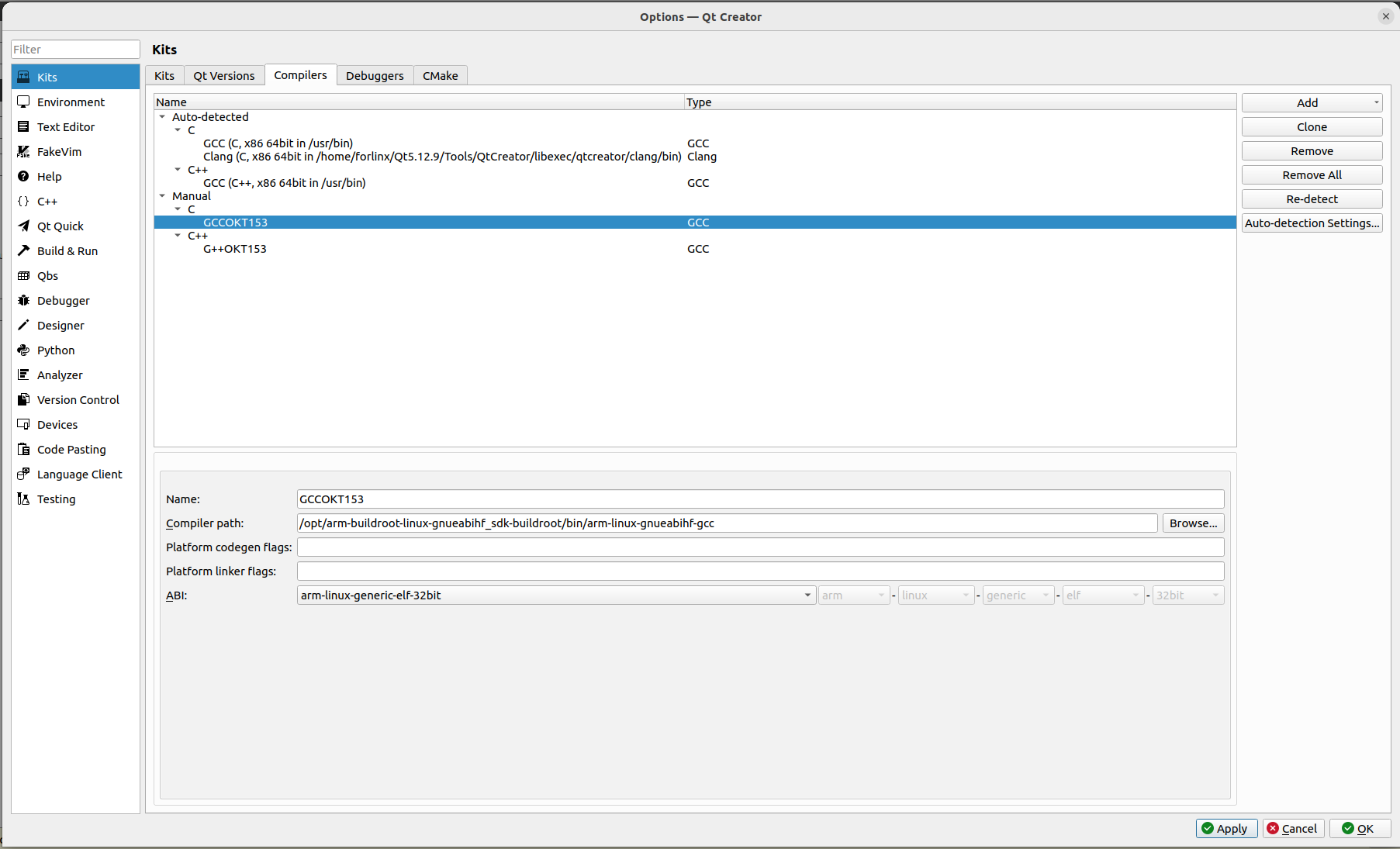Viewport: 1400px width, 849px height.
Task: Switch to the Kits tab
Action: pyautogui.click(x=164, y=75)
